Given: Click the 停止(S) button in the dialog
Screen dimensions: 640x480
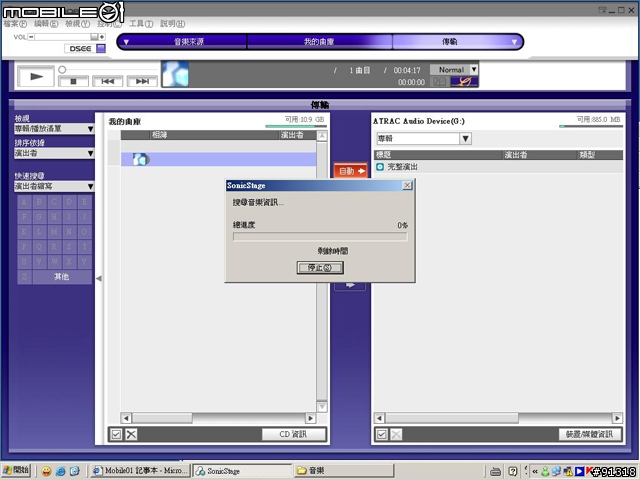Looking at the screenshot, I should pos(320,268).
